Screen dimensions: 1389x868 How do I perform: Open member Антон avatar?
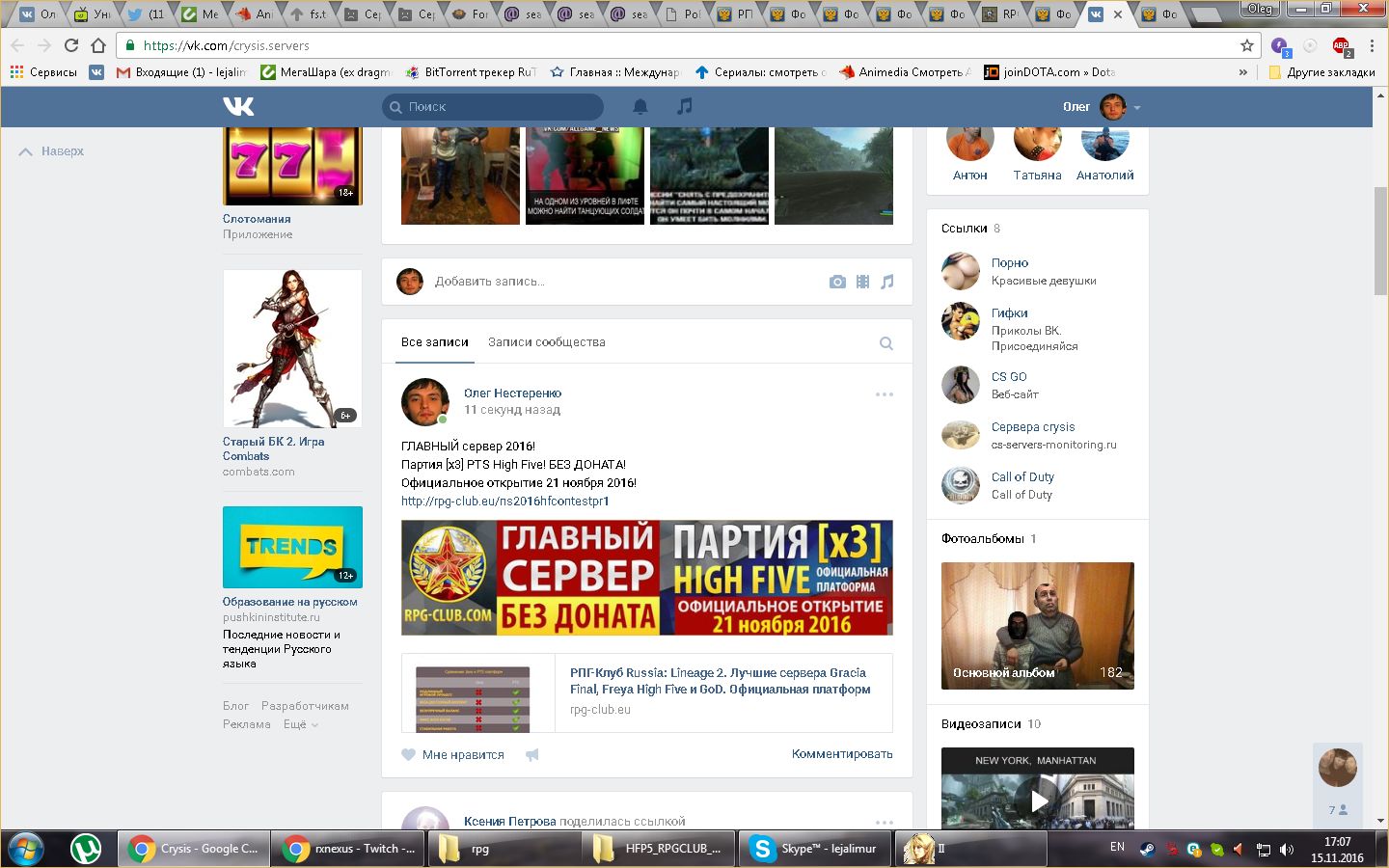coord(970,145)
